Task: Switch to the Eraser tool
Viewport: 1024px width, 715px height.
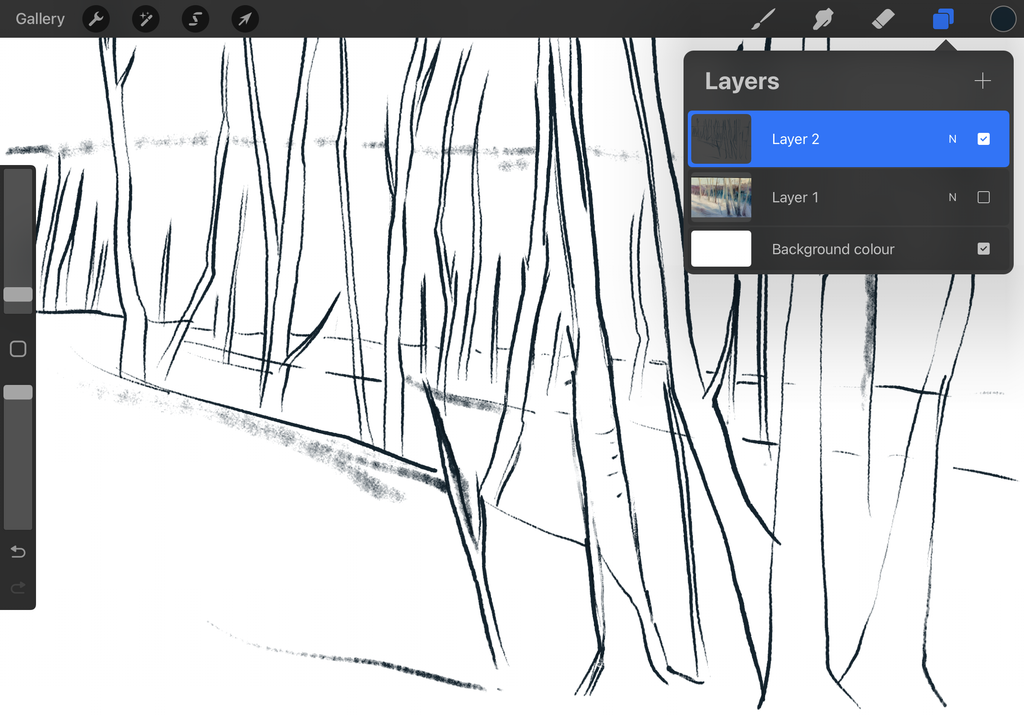Action: [x=883, y=18]
